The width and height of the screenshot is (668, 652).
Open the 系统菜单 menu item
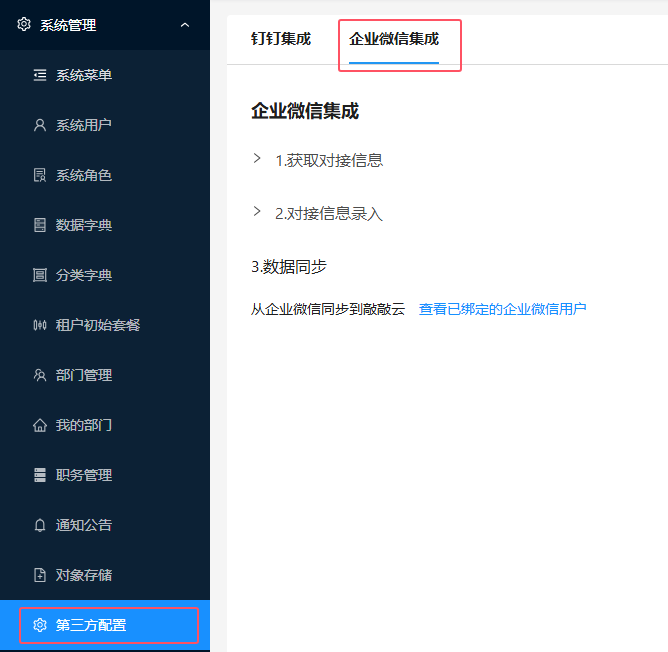(105, 75)
